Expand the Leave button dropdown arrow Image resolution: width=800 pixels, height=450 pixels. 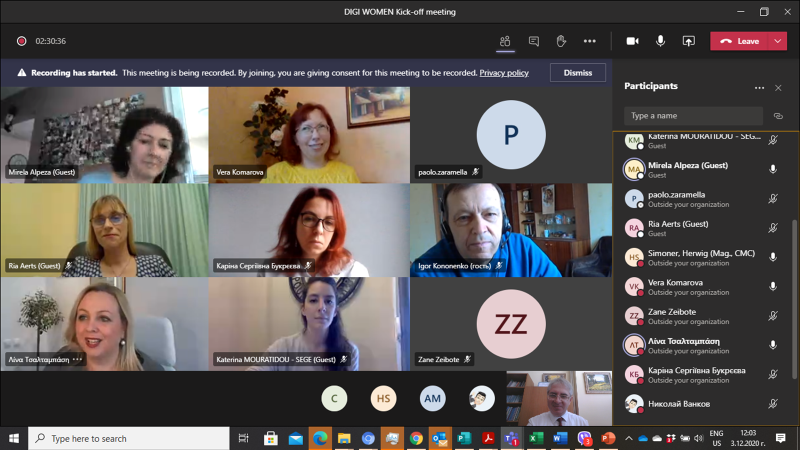(778, 41)
